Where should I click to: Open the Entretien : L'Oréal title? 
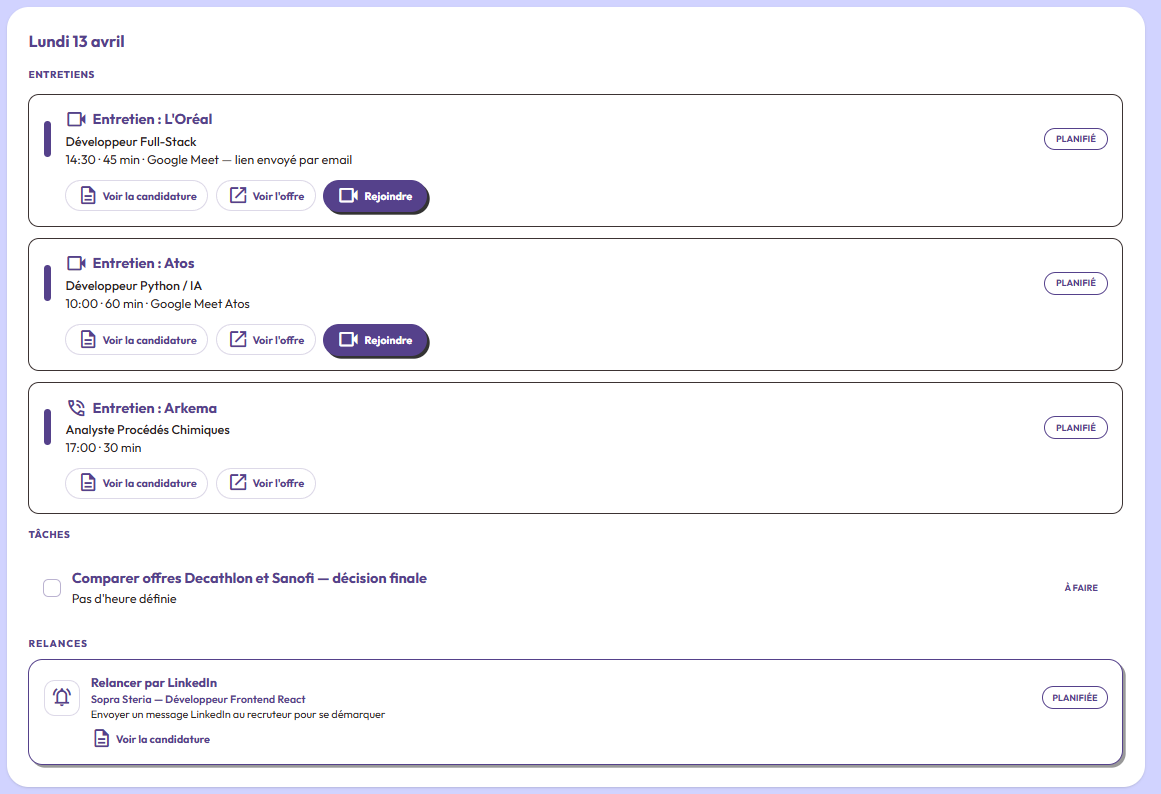153,119
